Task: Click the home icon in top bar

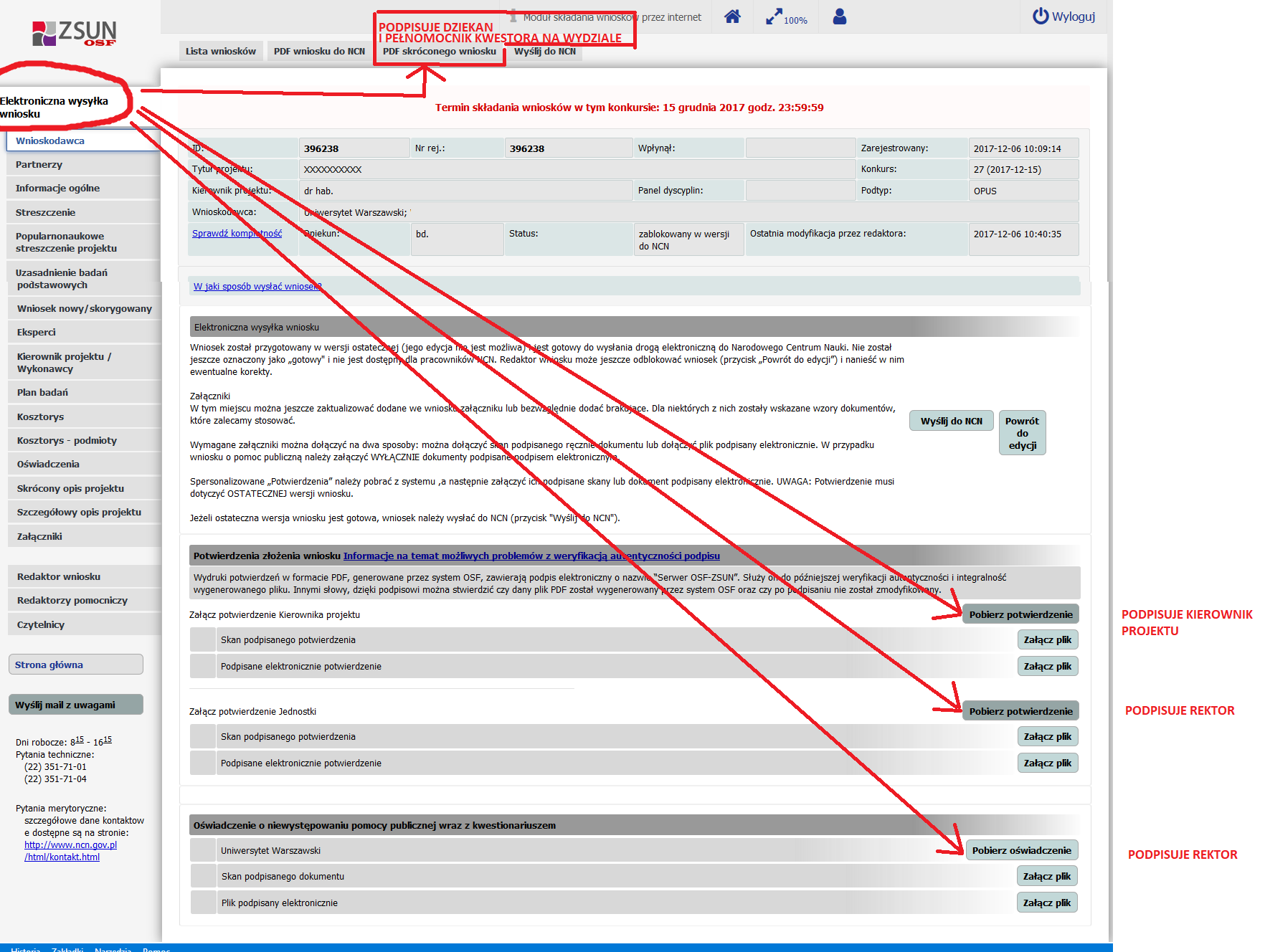Action: (732, 16)
